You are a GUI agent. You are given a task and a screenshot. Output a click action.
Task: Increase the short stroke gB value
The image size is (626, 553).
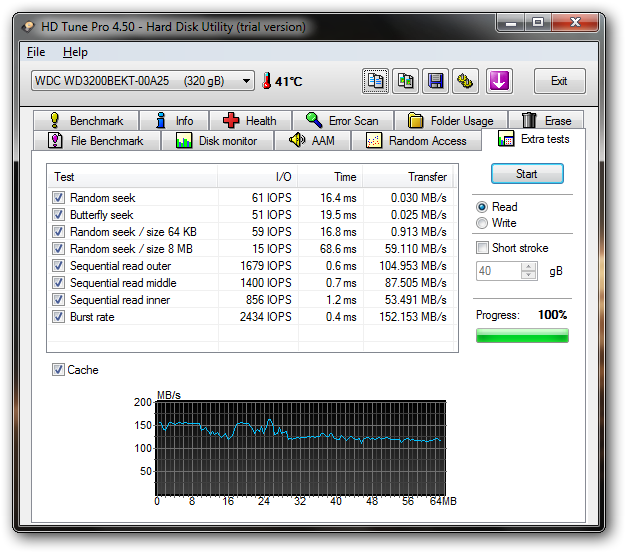pyautogui.click(x=529, y=267)
